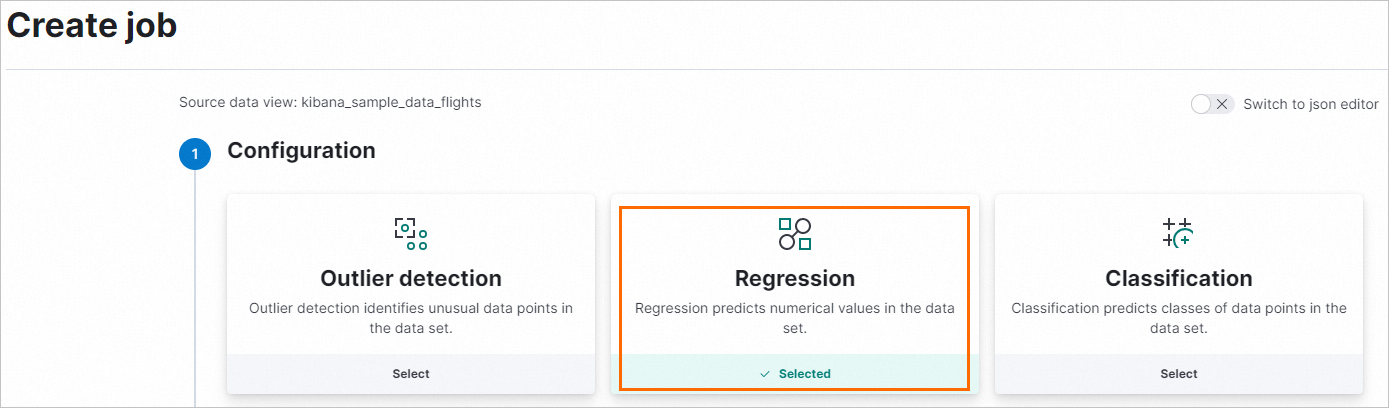Click the Regression description text
This screenshot has width=1389, height=408.
pyautogui.click(x=795, y=318)
